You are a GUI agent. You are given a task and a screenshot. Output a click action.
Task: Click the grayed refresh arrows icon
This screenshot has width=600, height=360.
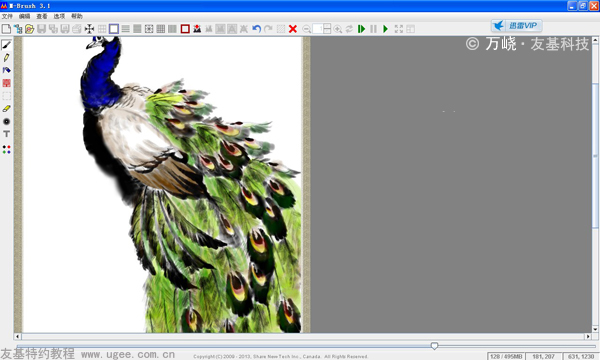click(349, 29)
